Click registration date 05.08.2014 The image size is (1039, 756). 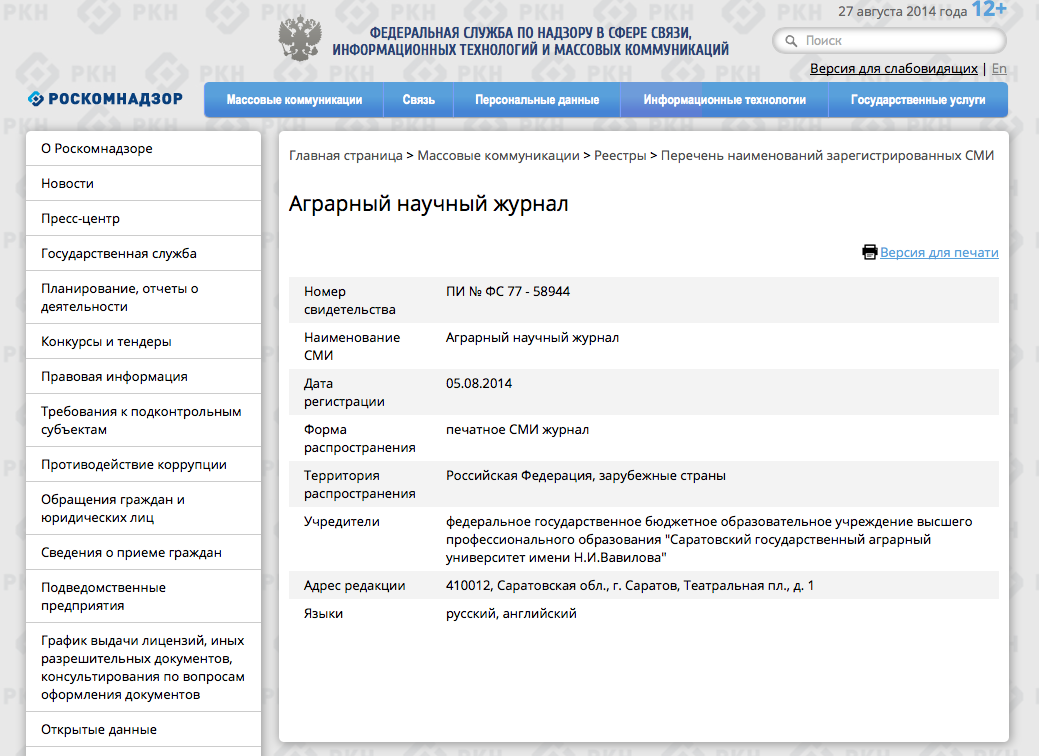tap(478, 384)
